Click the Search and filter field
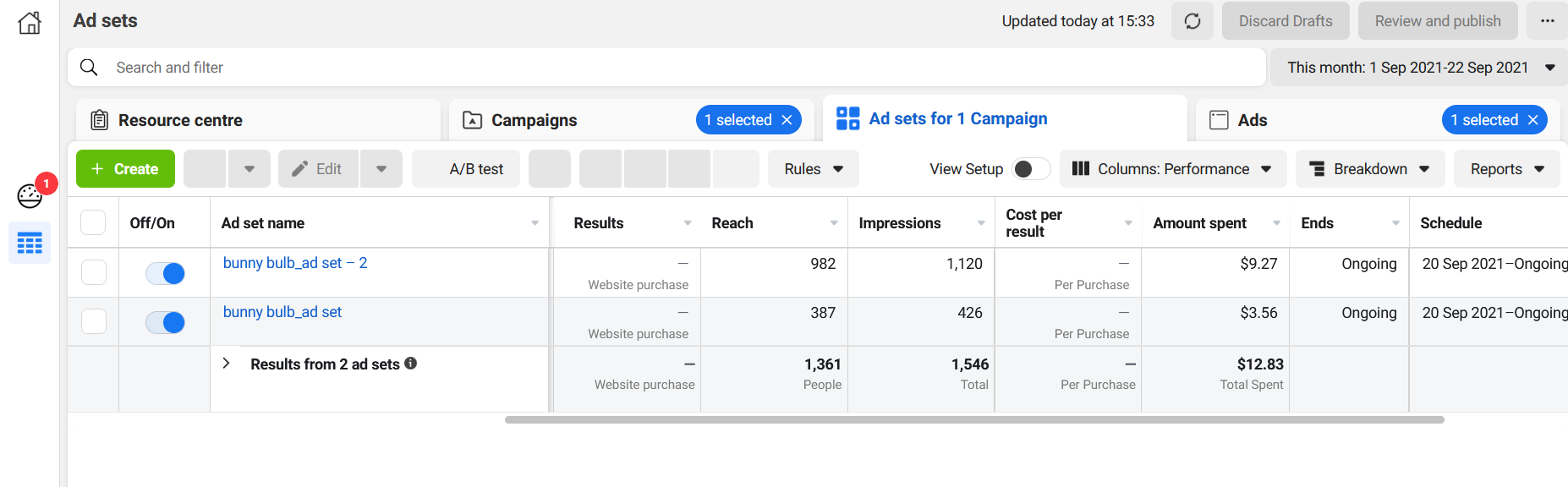 [660, 68]
